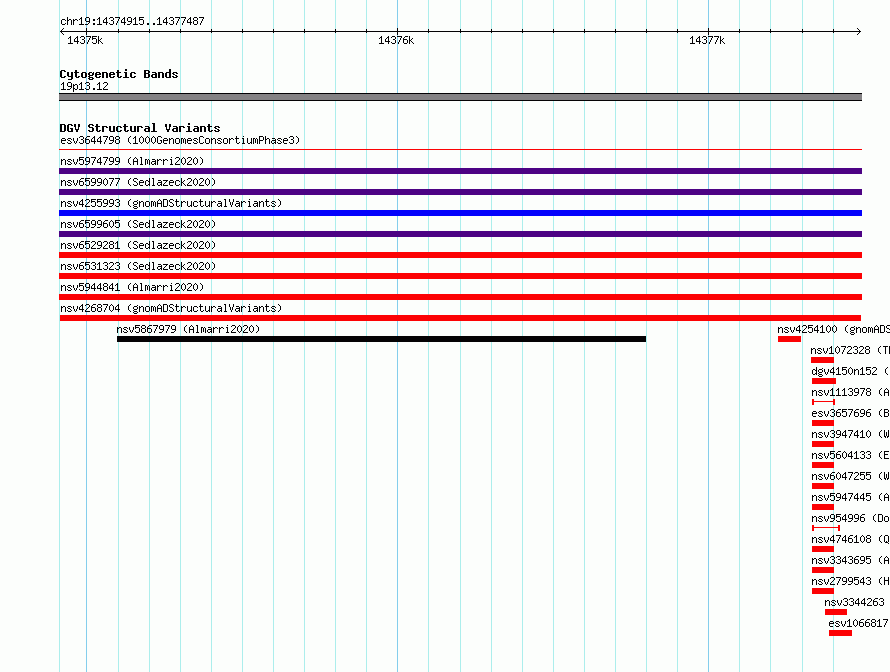Click the black nsv5867979 variant bar
This screenshot has width=890, height=672.
381,339
